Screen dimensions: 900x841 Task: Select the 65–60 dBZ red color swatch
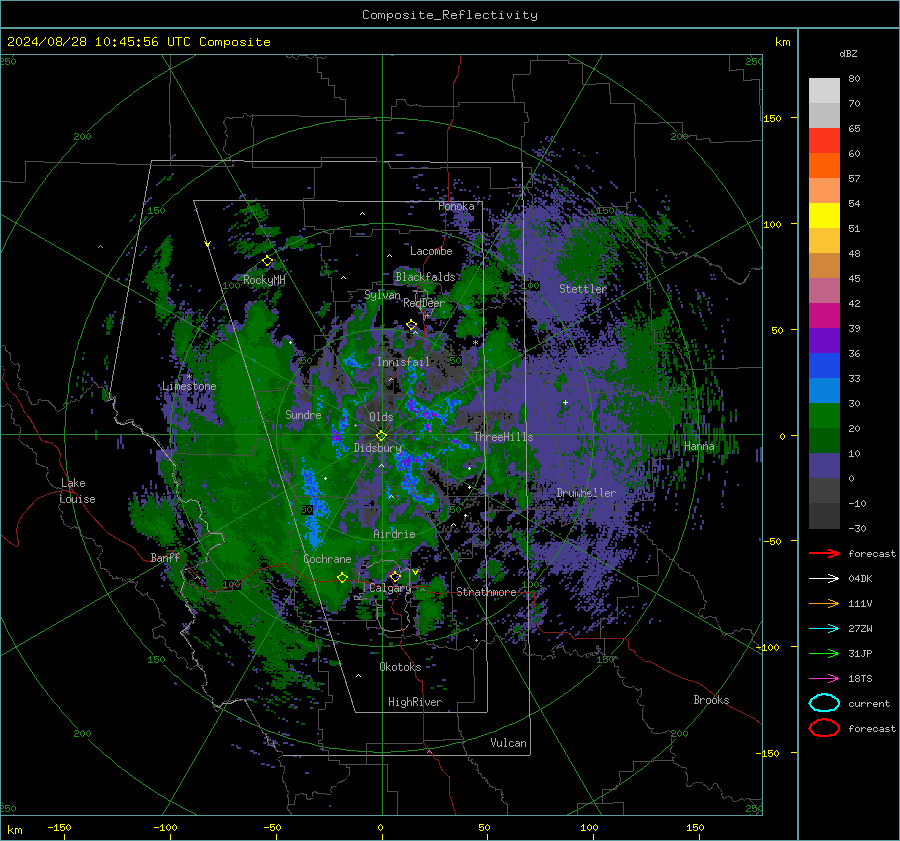point(824,141)
